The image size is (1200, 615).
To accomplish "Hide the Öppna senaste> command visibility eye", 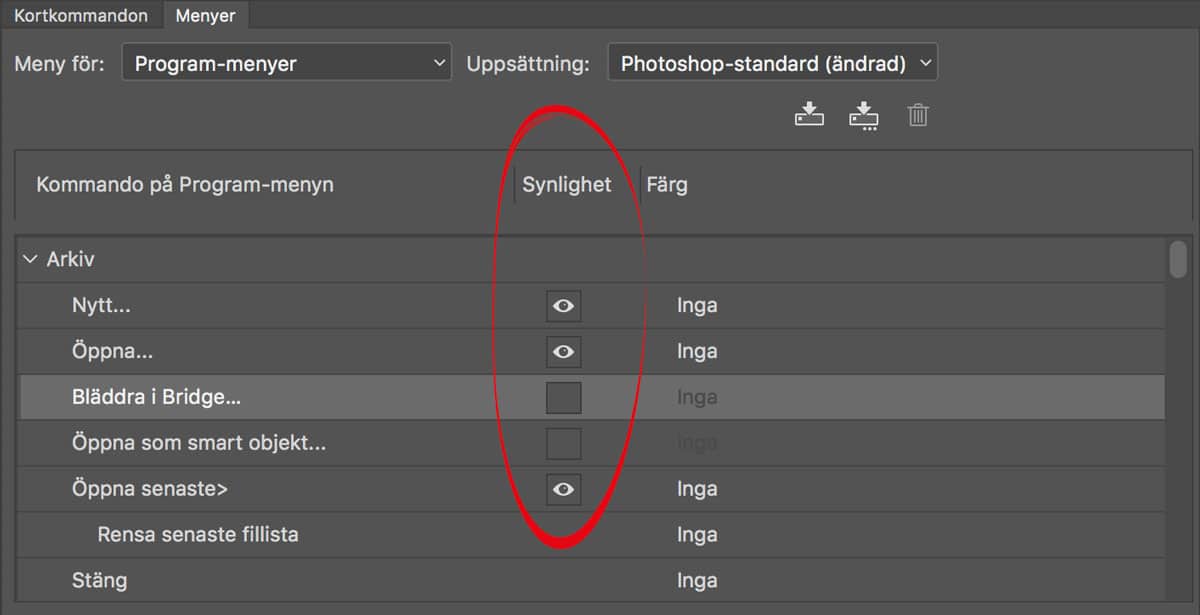I will click(x=564, y=489).
